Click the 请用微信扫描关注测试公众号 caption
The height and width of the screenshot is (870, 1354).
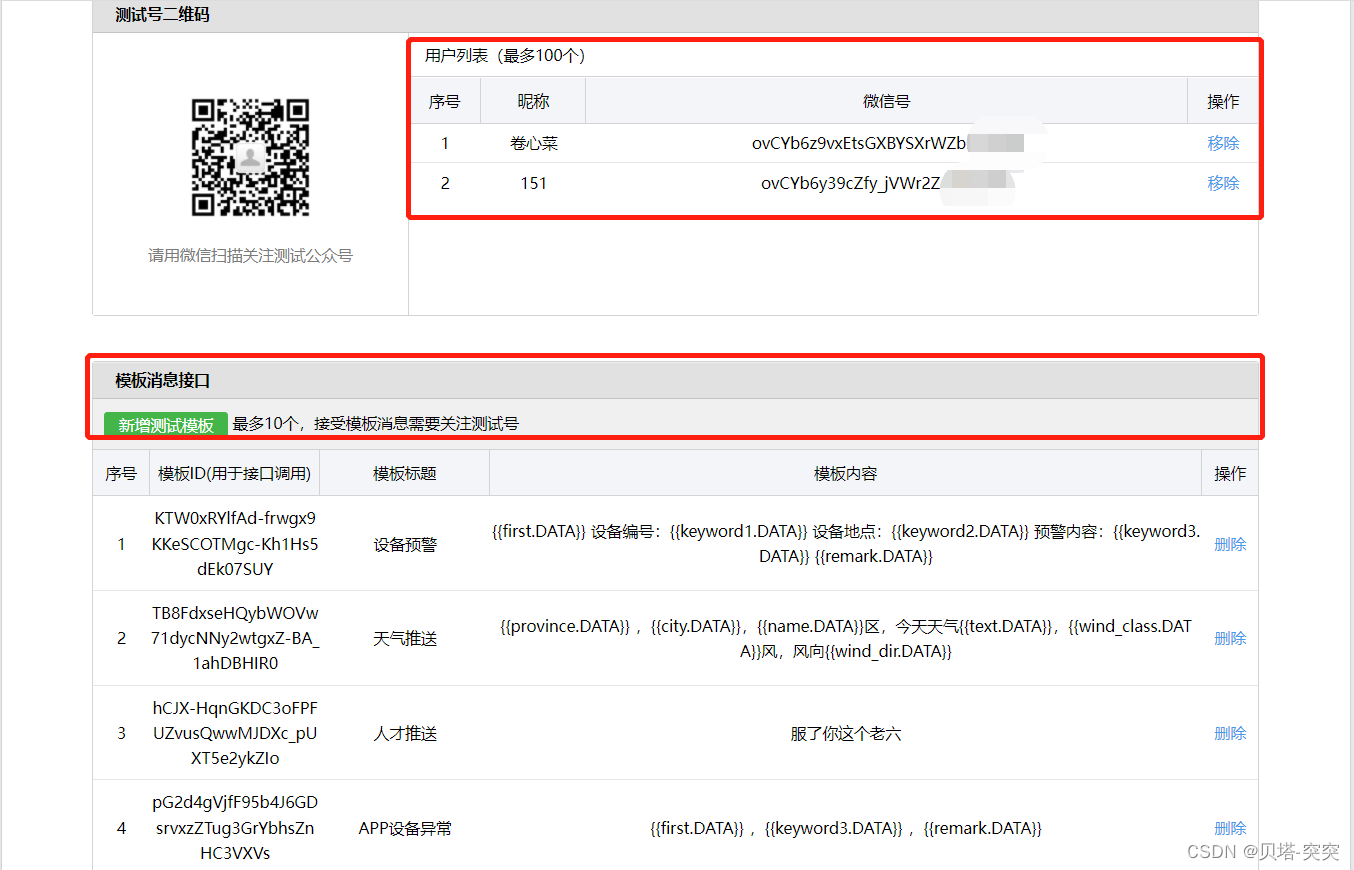(250, 255)
